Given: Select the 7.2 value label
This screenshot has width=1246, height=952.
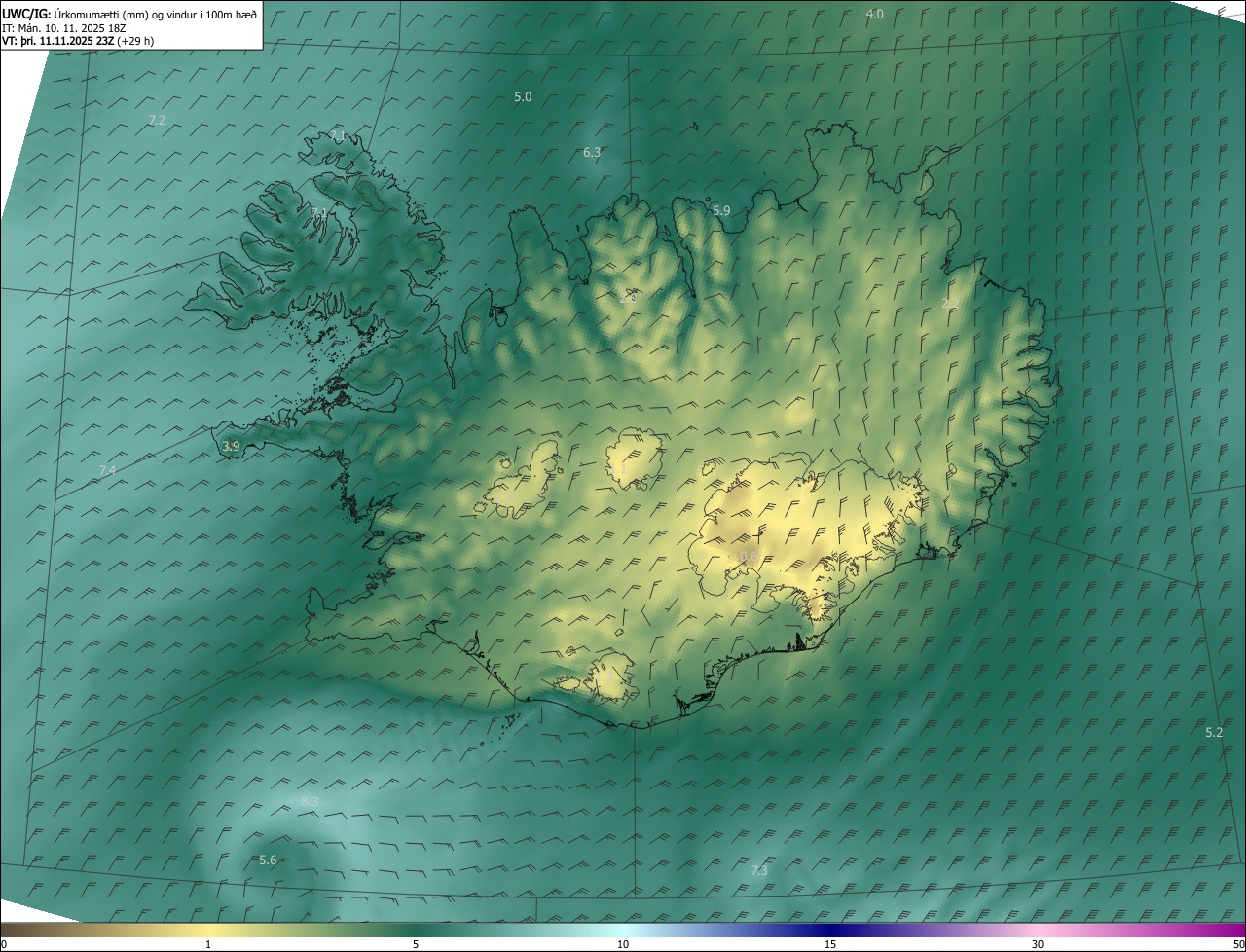Looking at the screenshot, I should [156, 120].
